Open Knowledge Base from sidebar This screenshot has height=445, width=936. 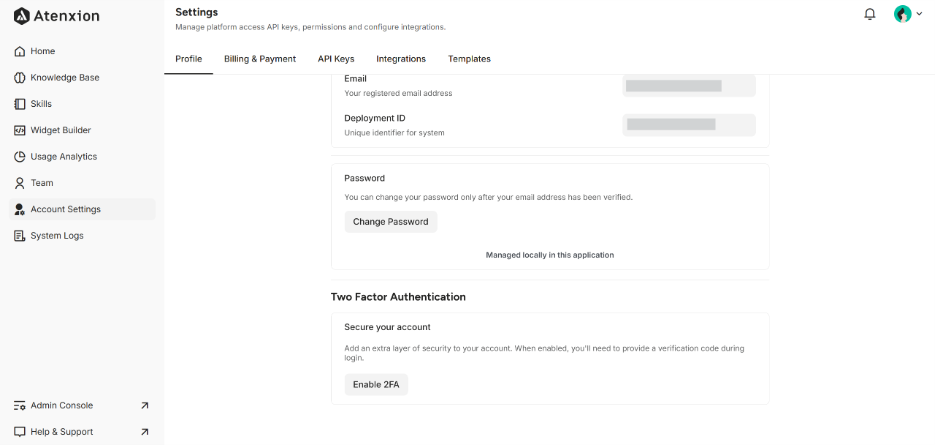coord(82,78)
